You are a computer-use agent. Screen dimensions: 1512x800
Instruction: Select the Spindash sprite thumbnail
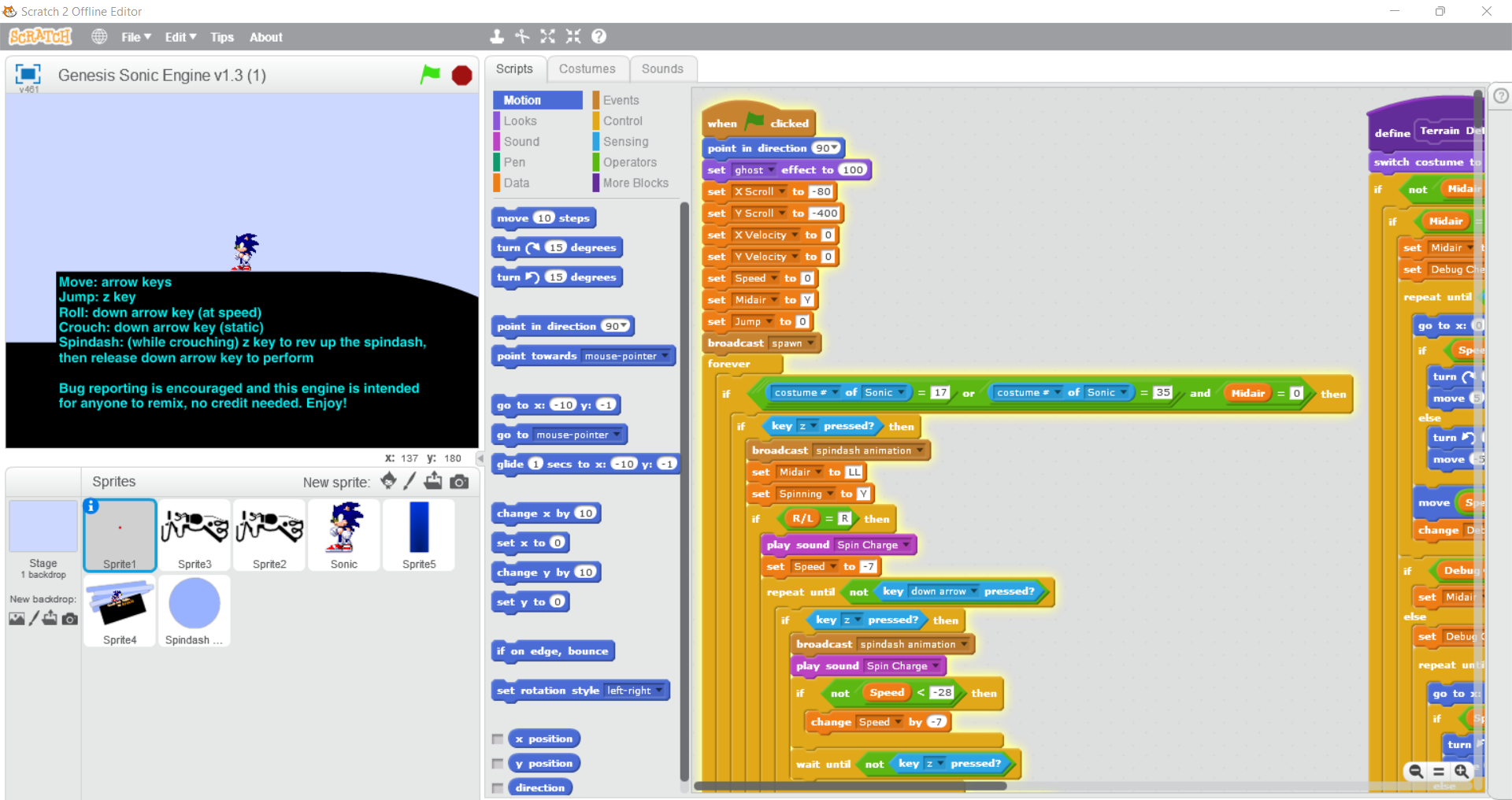tap(195, 611)
